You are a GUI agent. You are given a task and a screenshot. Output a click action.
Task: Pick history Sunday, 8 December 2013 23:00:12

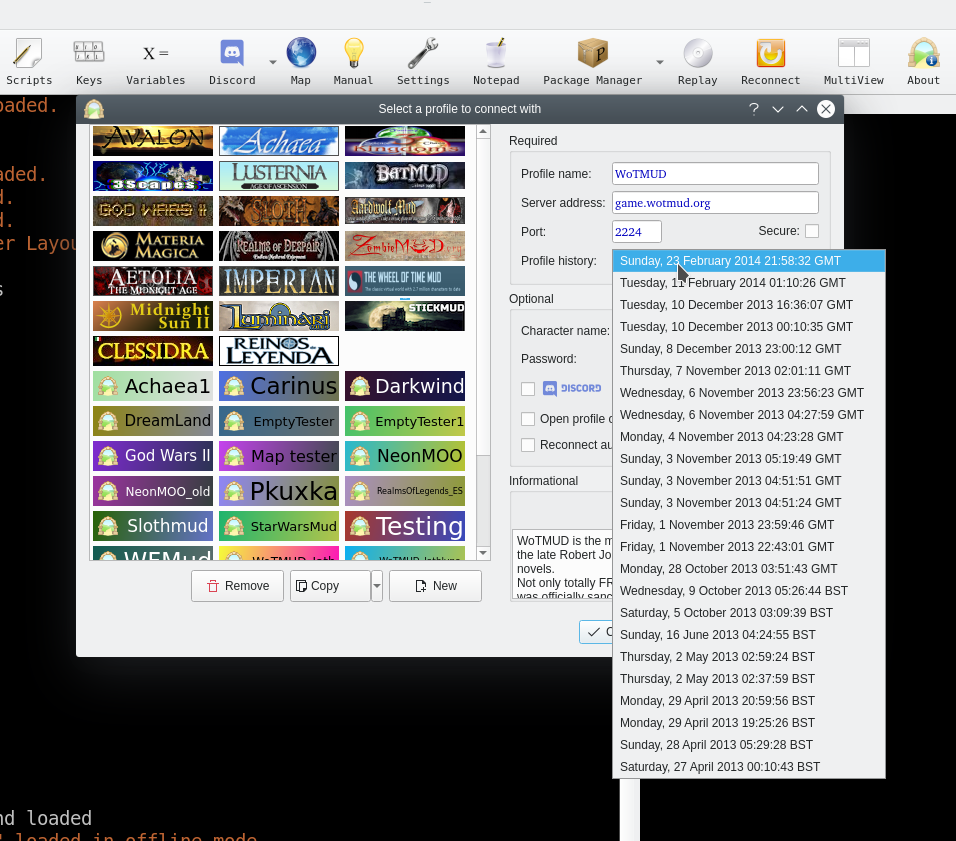(x=749, y=349)
